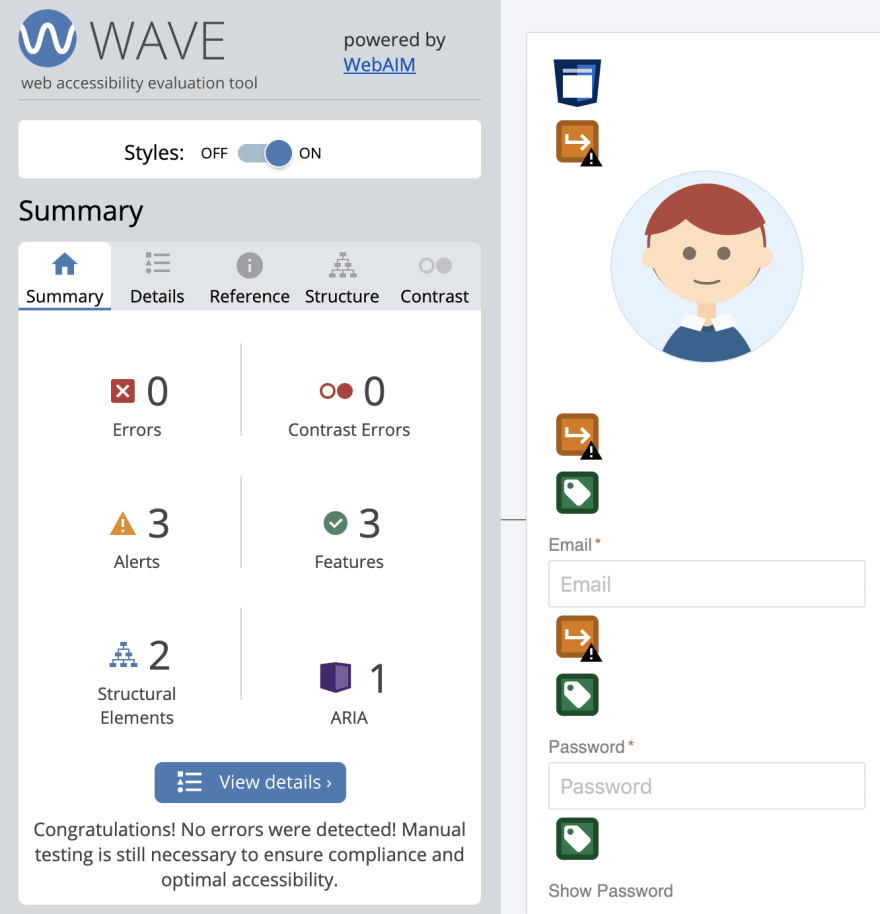Click inside the Email input field

[706, 584]
